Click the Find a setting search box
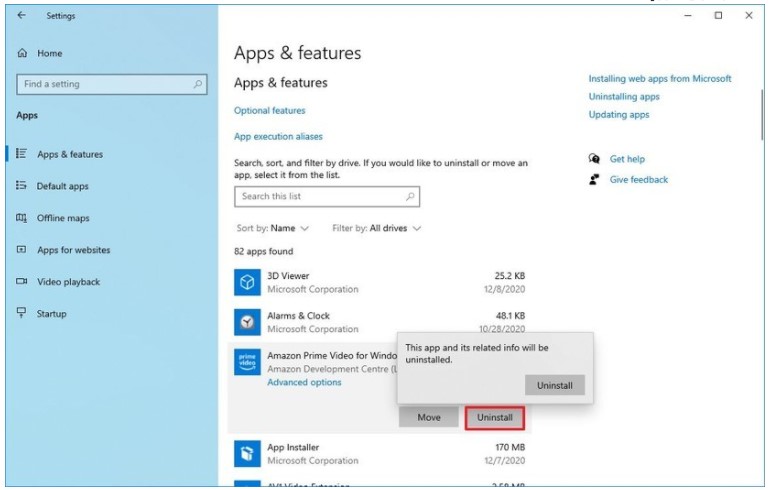This screenshot has height=490, width=772. [110, 85]
